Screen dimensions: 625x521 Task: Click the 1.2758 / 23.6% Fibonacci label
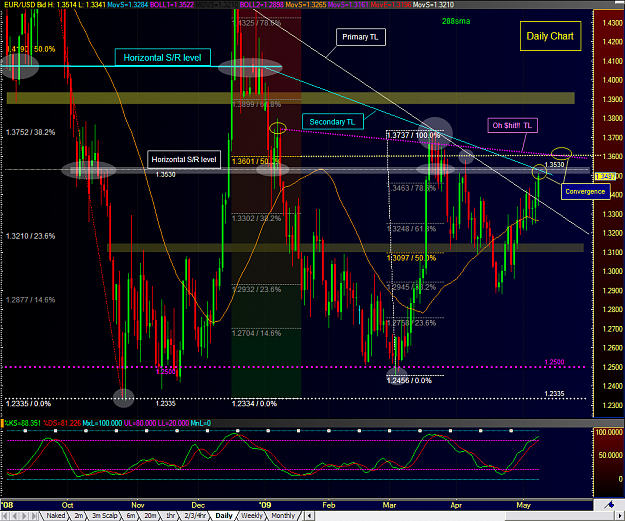411,323
